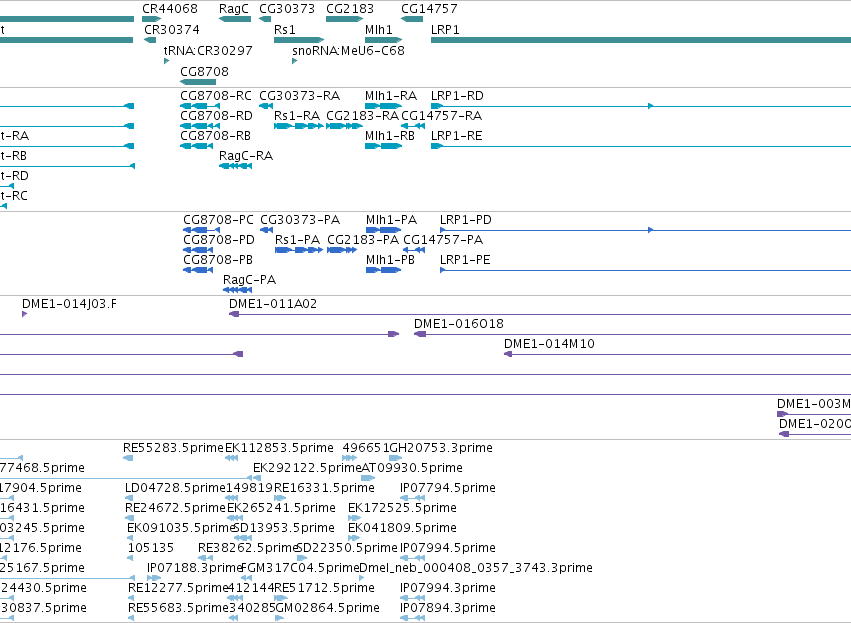Open transcript Mlh1-RB label

tap(390, 136)
